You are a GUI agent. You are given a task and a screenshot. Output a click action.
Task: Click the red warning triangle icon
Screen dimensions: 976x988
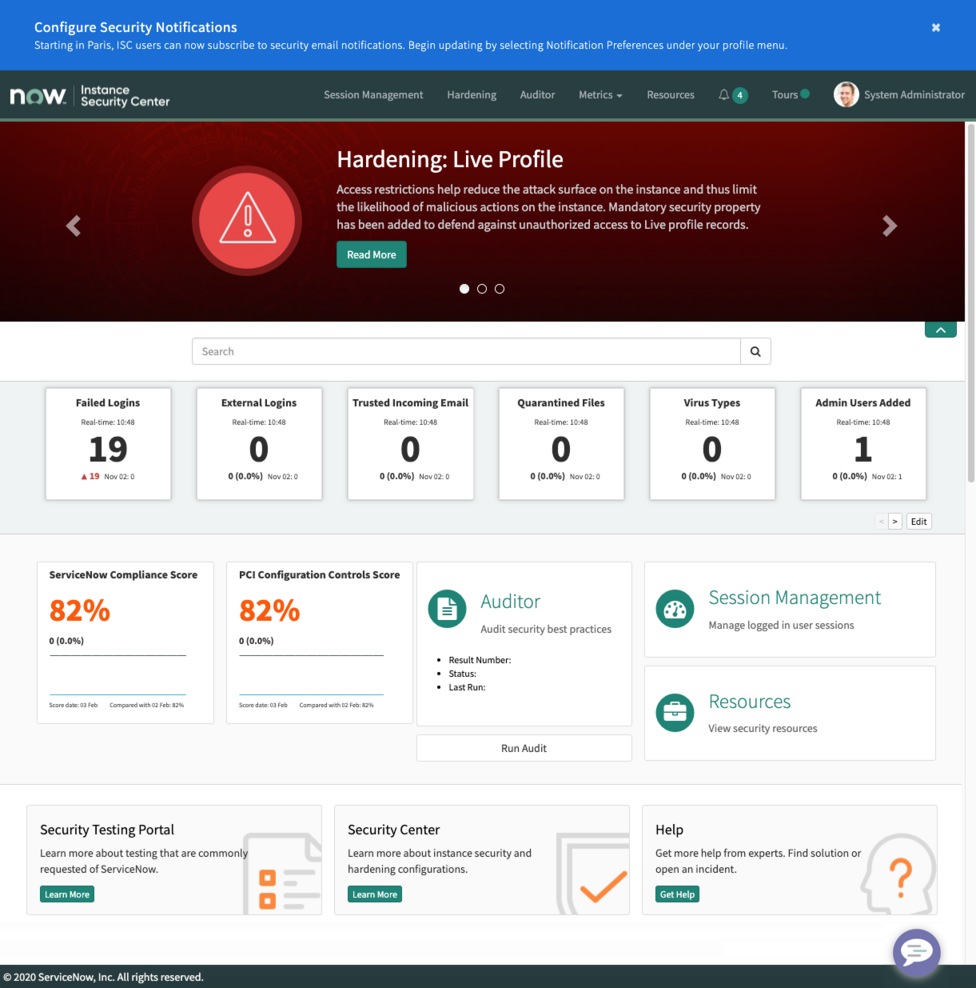(x=247, y=221)
